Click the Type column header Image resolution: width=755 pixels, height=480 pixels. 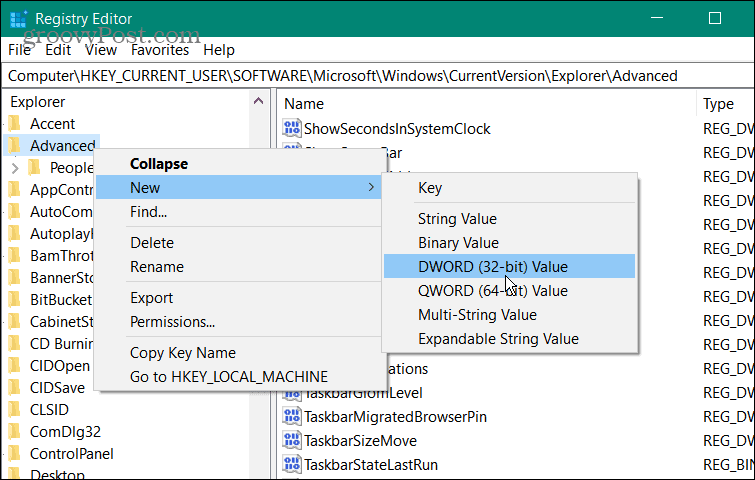point(718,104)
